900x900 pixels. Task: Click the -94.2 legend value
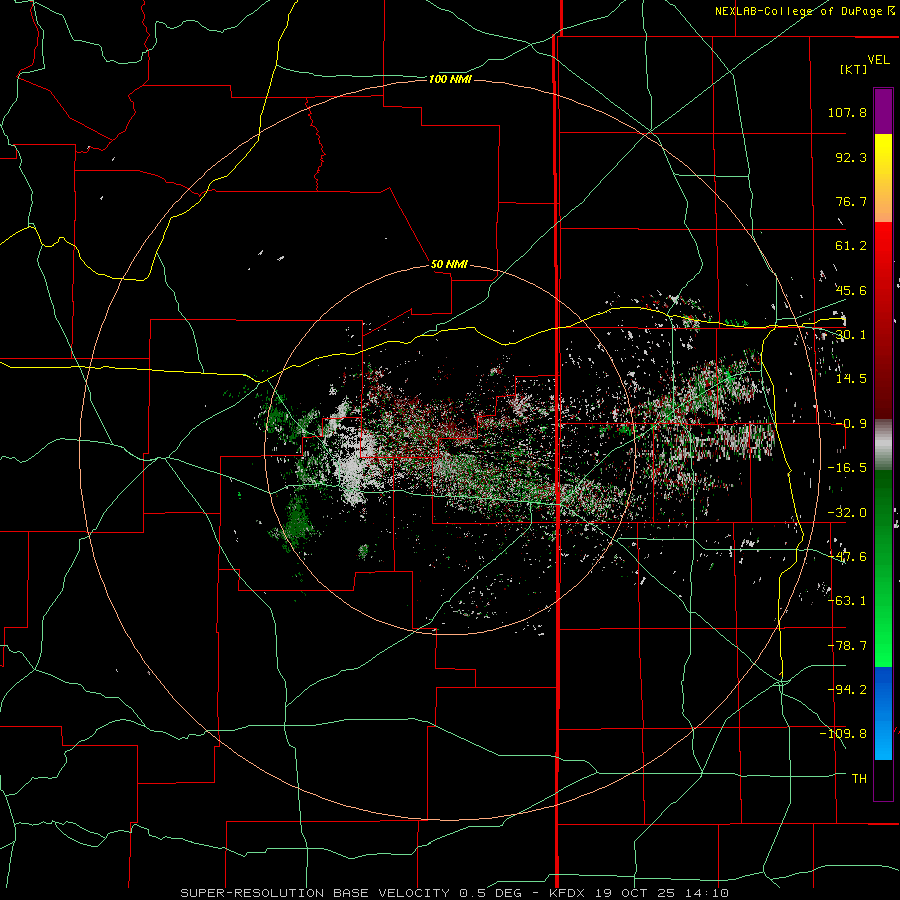click(847, 689)
